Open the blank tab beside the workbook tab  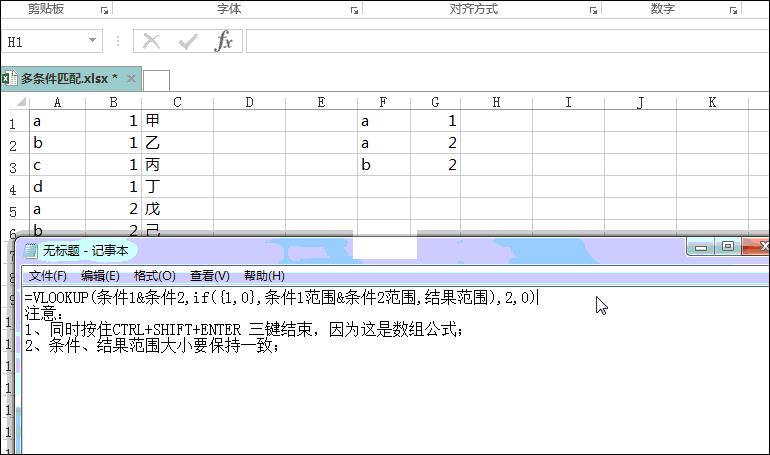[156, 80]
